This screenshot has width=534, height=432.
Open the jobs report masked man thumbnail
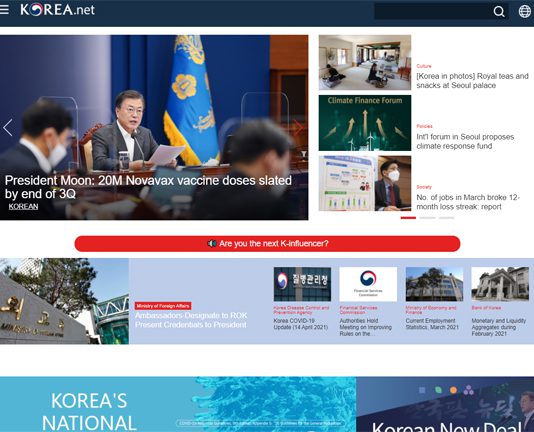click(x=365, y=183)
